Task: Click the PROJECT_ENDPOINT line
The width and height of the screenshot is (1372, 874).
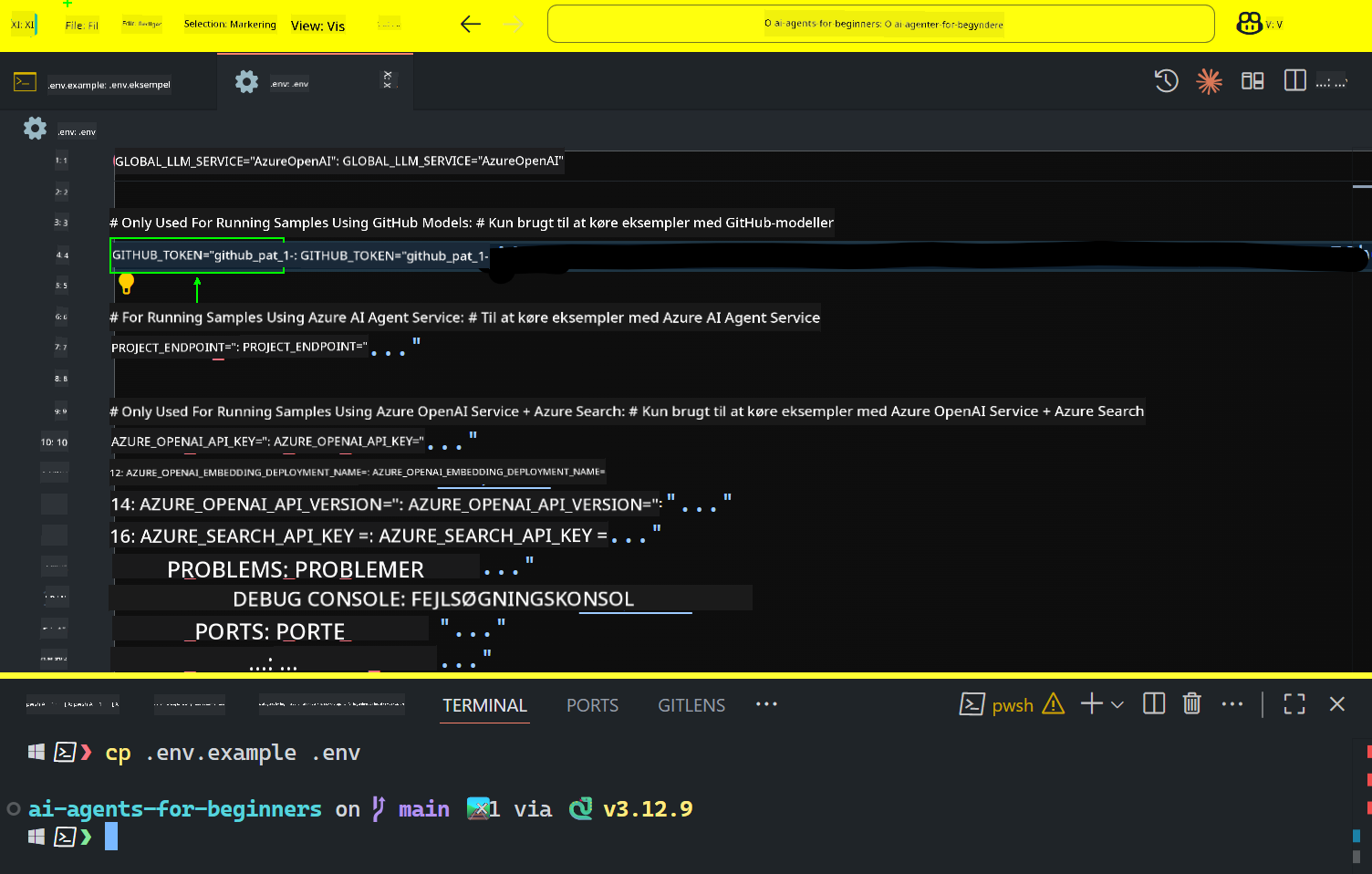Action: click(x=239, y=348)
